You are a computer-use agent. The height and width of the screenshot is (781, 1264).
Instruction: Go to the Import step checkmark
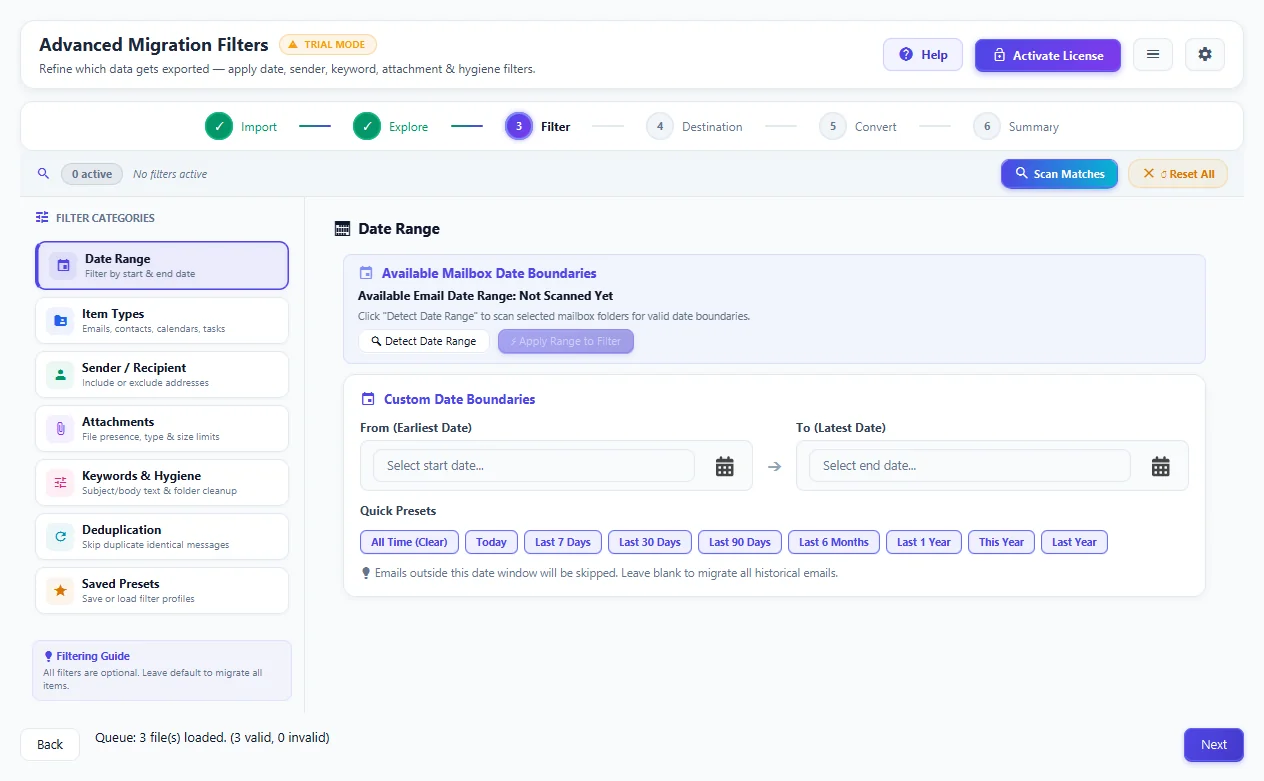[219, 127]
